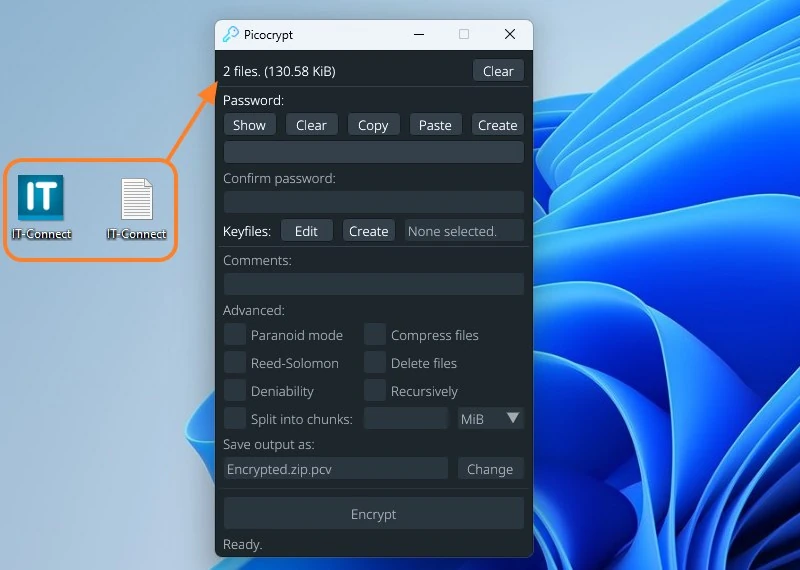Clear the selected files list

click(x=498, y=71)
